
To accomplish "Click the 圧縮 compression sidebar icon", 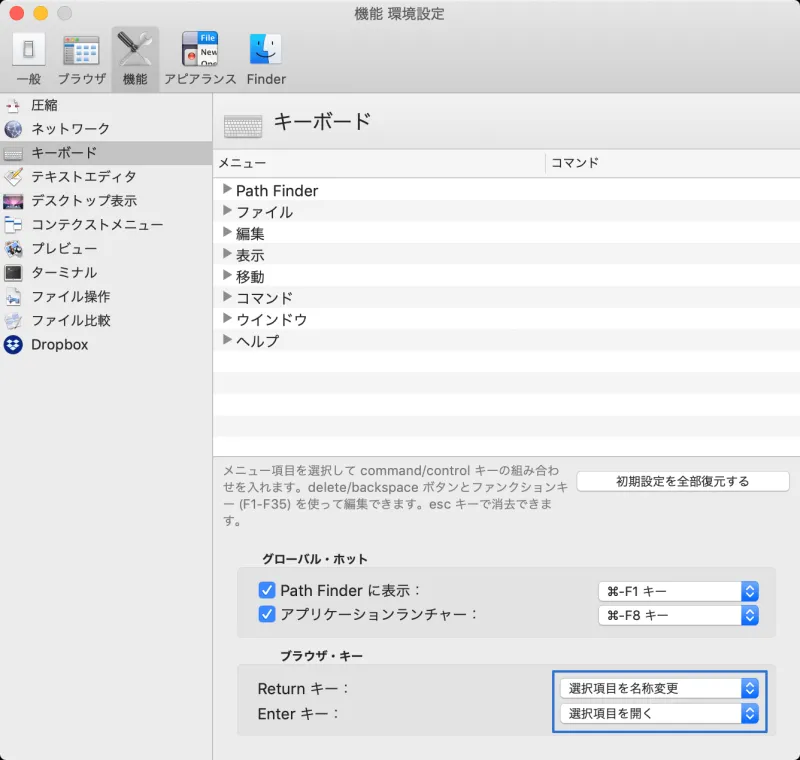I will [13, 106].
